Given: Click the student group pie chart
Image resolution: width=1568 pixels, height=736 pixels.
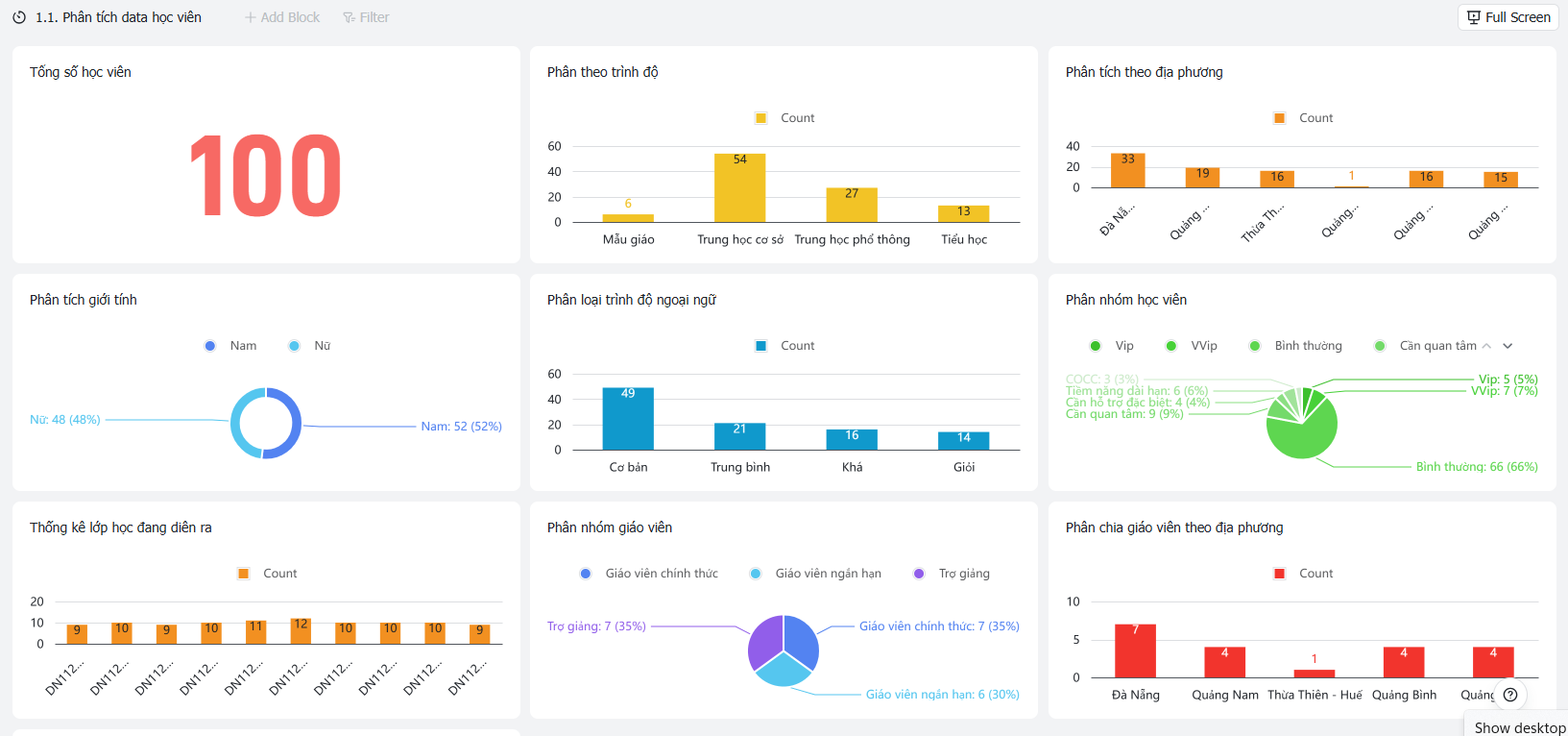Looking at the screenshot, I should (1302, 424).
